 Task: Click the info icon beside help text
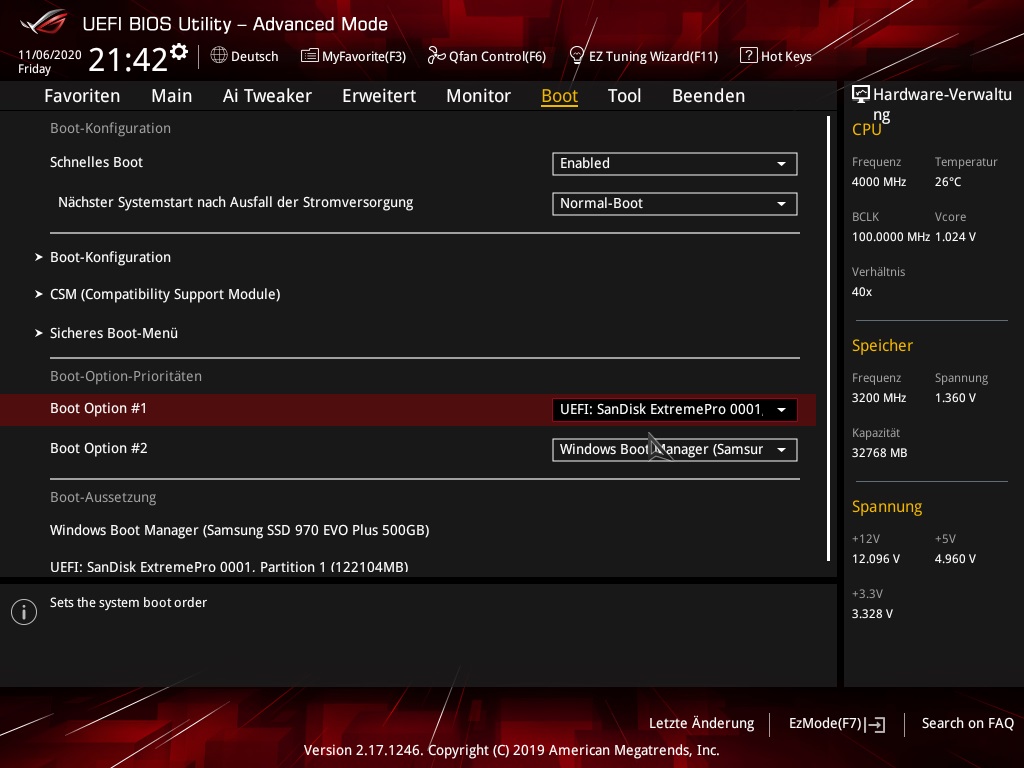pos(24,612)
